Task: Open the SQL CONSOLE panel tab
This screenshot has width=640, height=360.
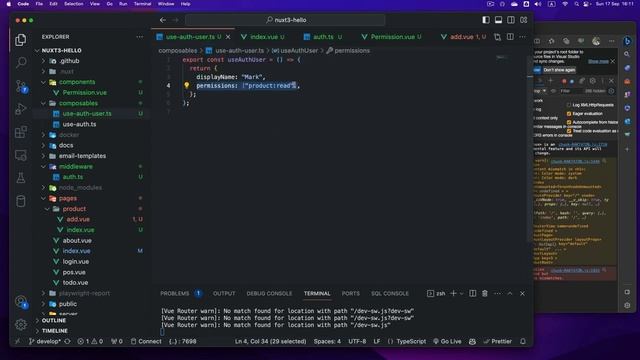Action: pos(390,293)
